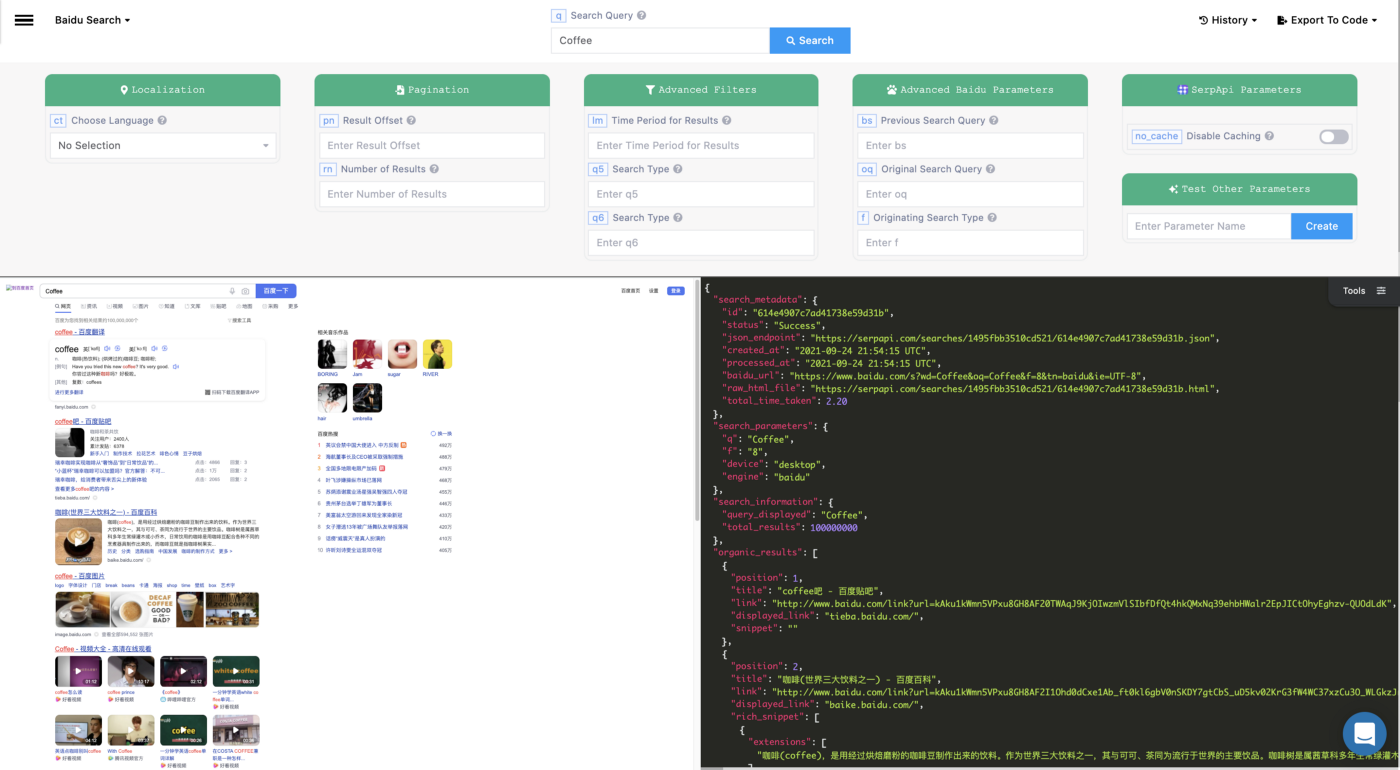Open the Export To Code dropdown
This screenshot has width=1400, height=770.
click(x=1327, y=20)
